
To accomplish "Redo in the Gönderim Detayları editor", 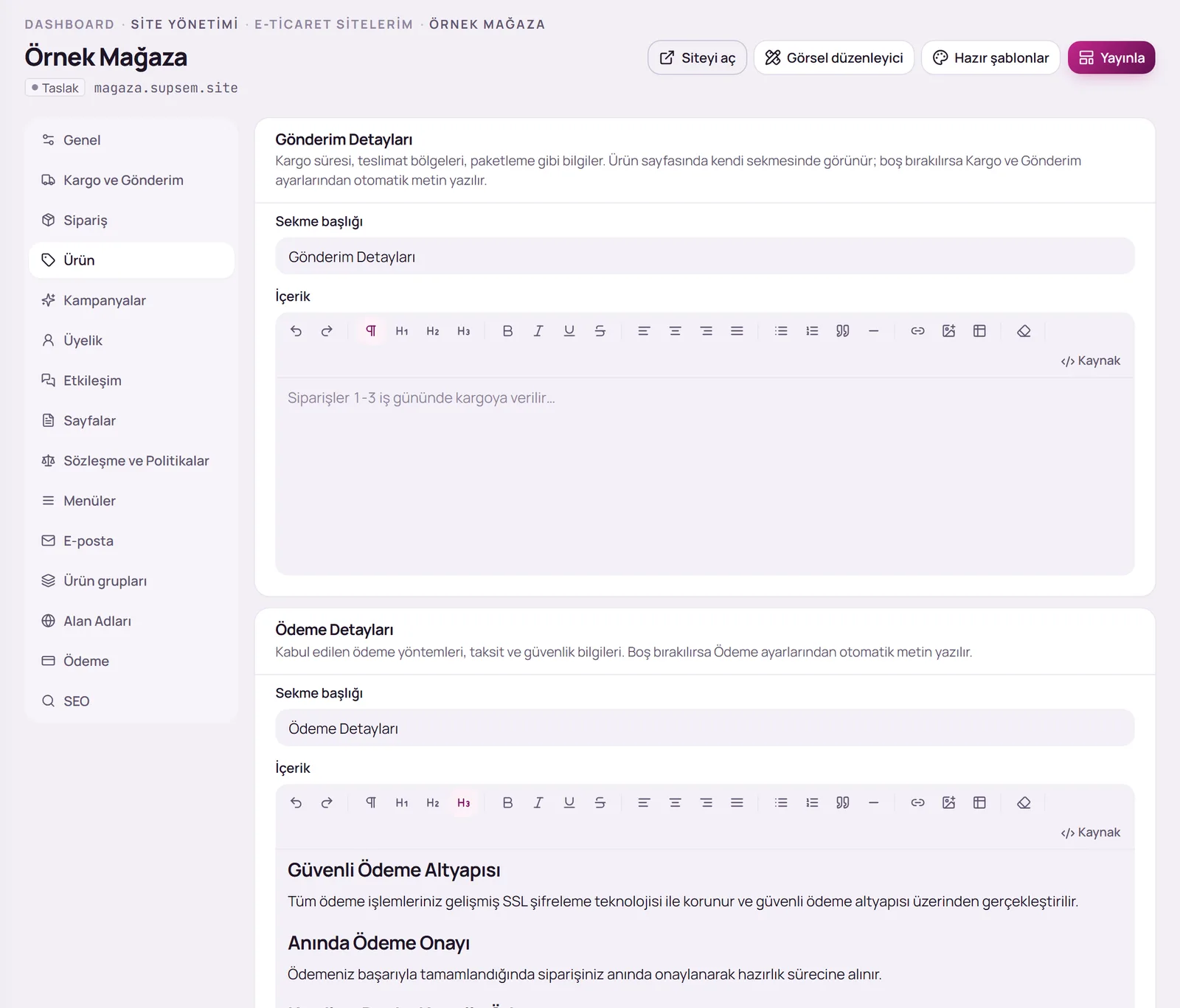I will [327, 331].
